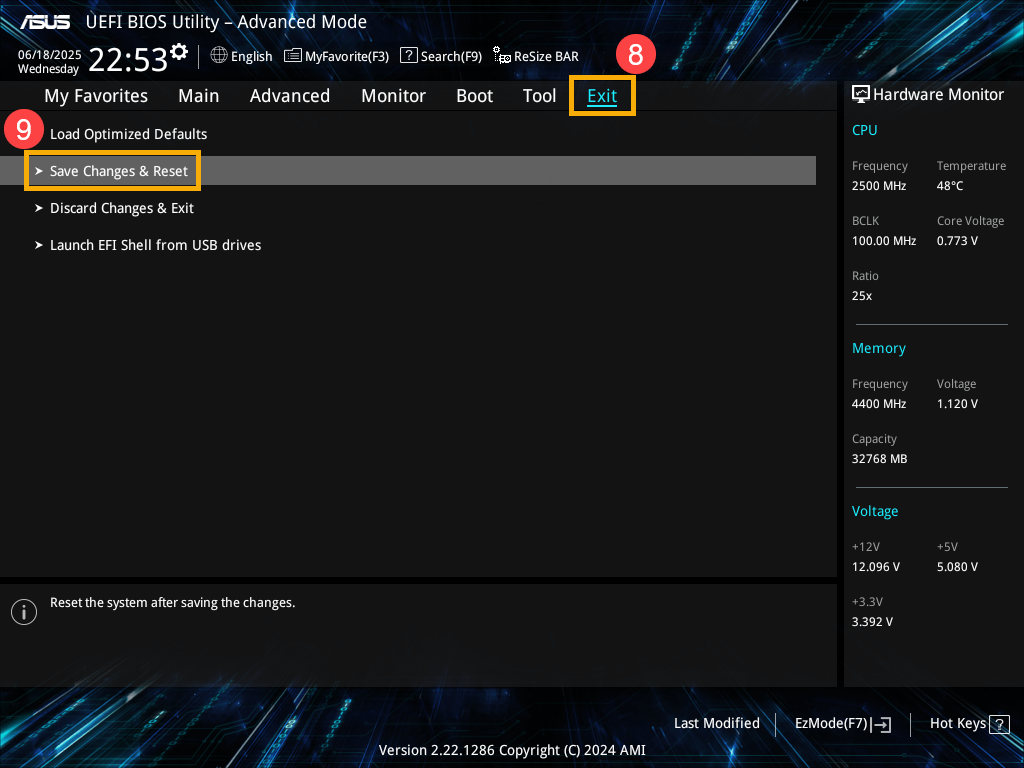This screenshot has height=768, width=1024.
Task: Switch to EzMode(F7)
Action: (831, 724)
